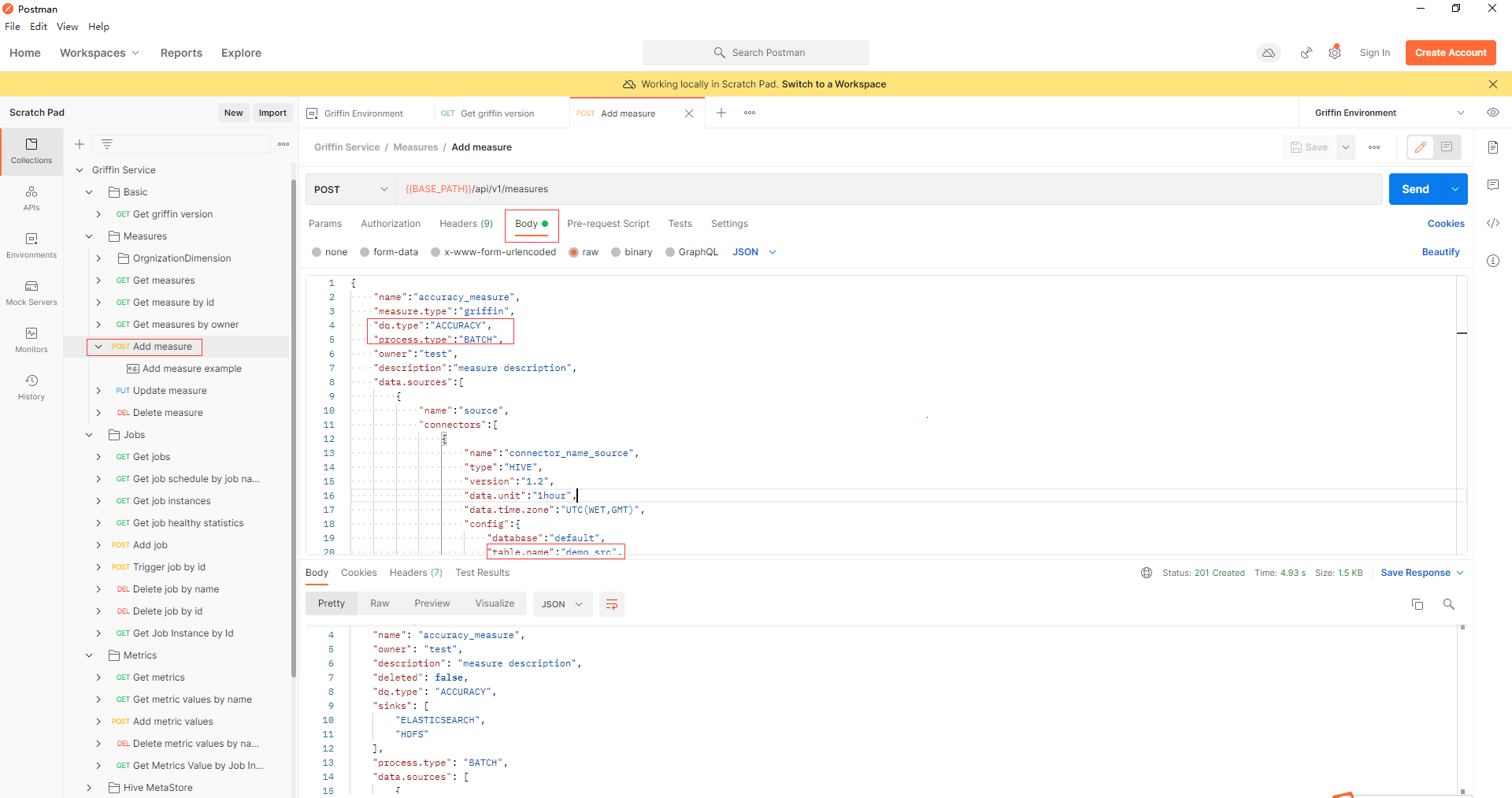
Task: Open the Documentation icon in right sidebar
Action: point(1493,147)
